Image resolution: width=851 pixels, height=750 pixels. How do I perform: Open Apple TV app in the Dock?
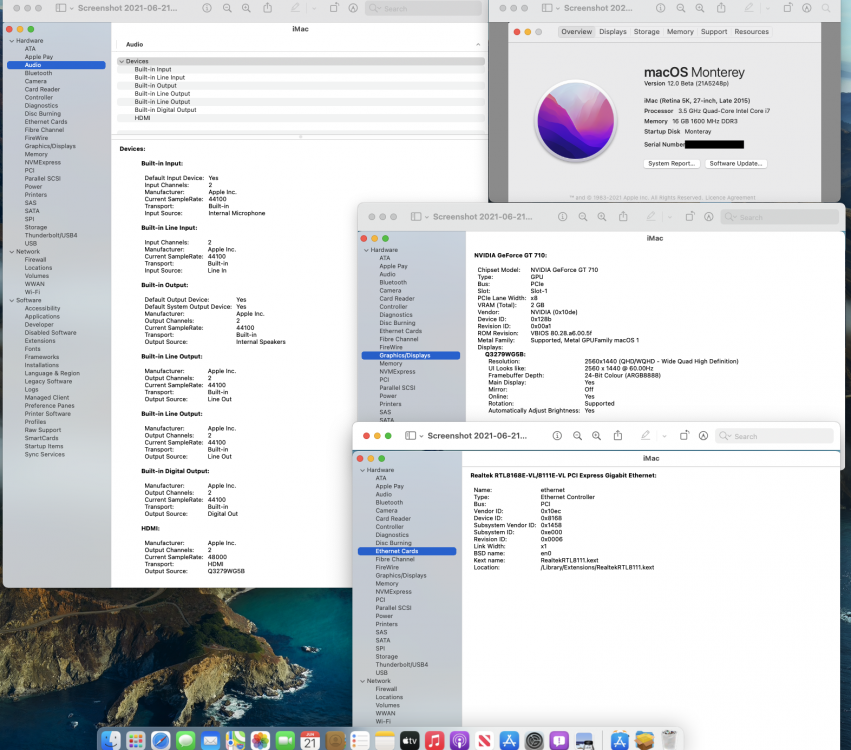coord(409,740)
